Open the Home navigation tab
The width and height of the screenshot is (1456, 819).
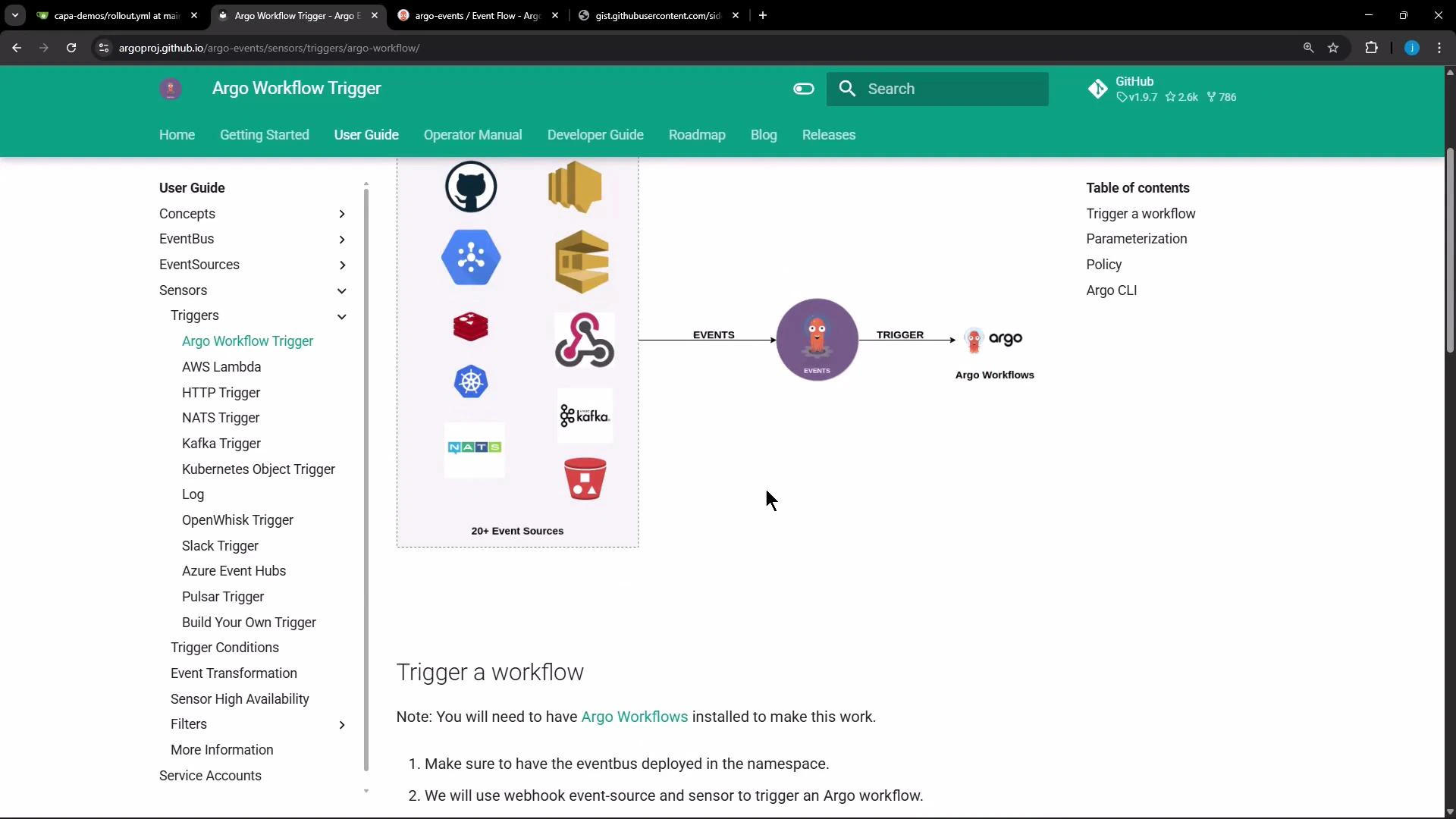click(x=177, y=135)
